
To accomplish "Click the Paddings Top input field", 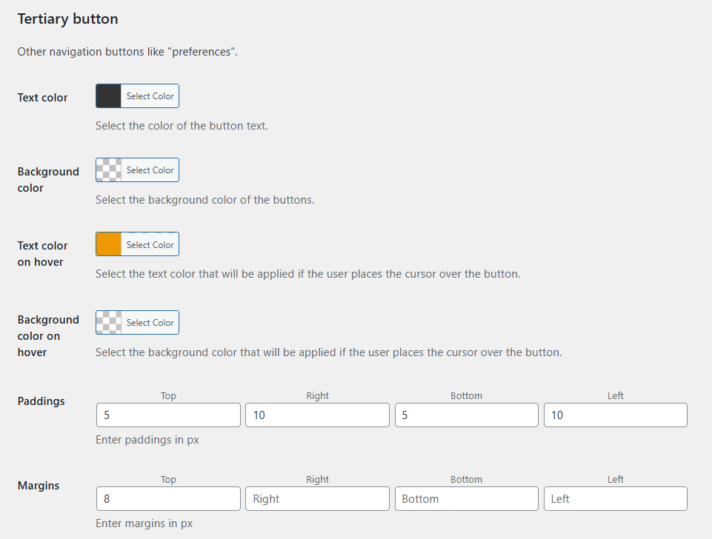I will (x=168, y=415).
